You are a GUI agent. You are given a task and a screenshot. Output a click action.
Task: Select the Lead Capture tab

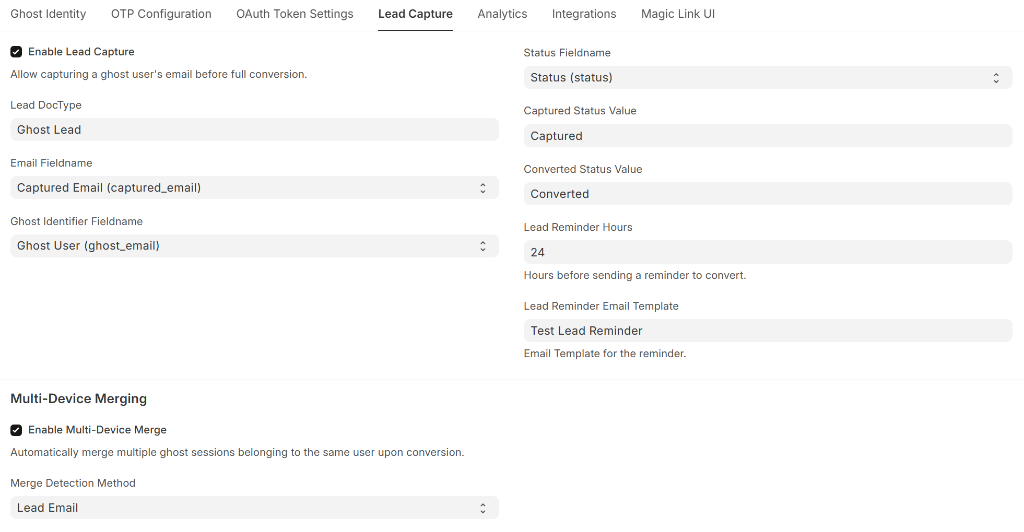415,14
